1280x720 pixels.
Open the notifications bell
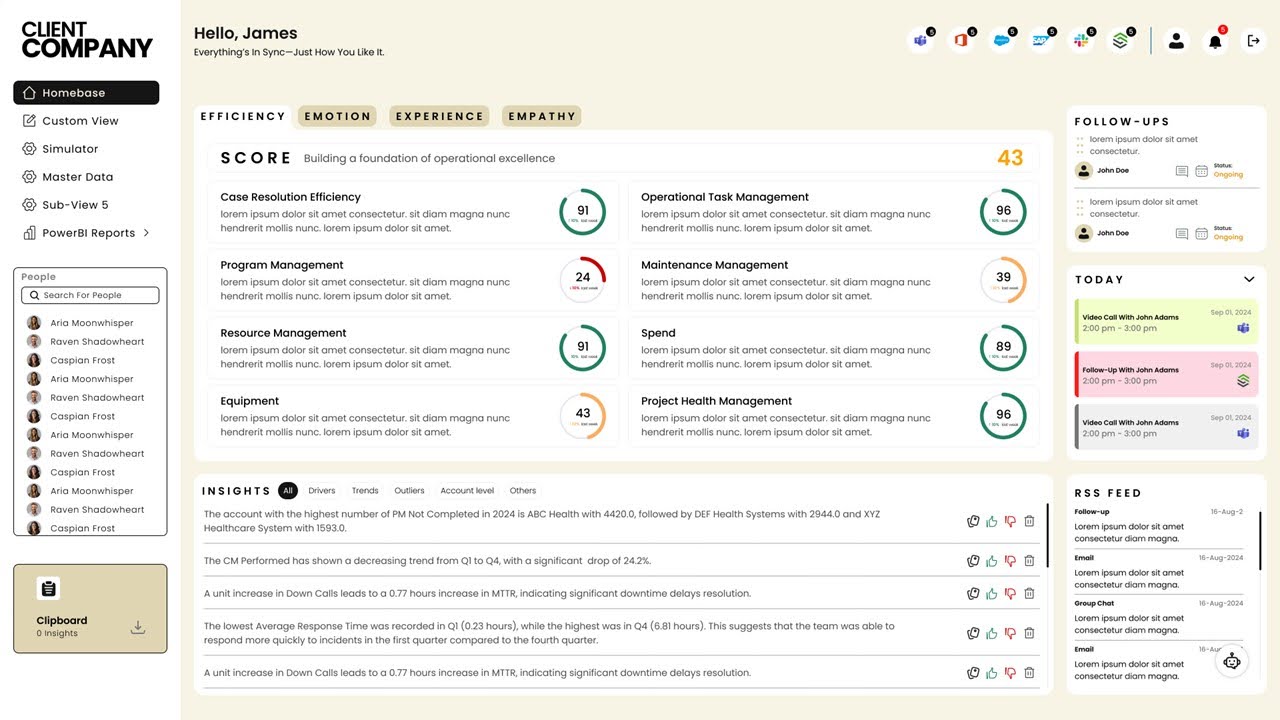[1215, 41]
